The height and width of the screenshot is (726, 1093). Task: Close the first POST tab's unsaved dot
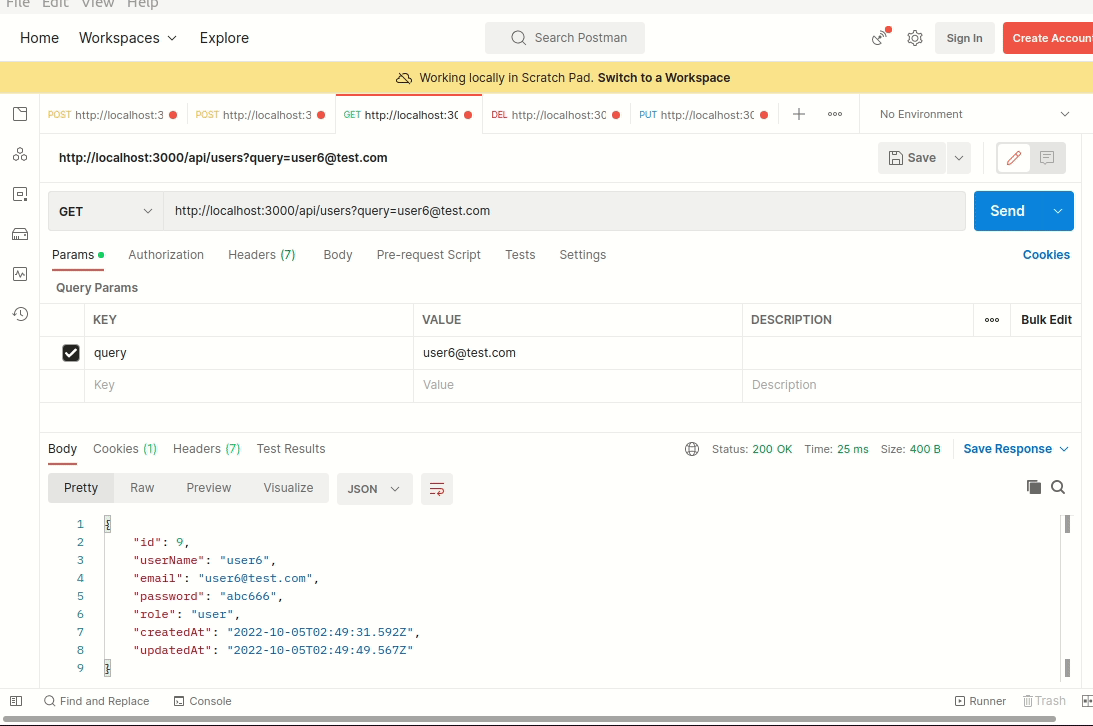[x=173, y=115]
